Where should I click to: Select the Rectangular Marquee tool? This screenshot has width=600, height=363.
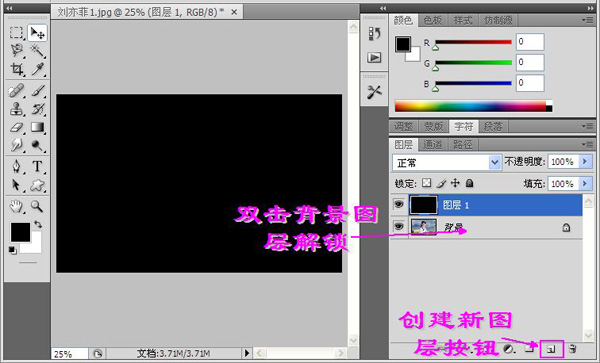click(x=16, y=33)
